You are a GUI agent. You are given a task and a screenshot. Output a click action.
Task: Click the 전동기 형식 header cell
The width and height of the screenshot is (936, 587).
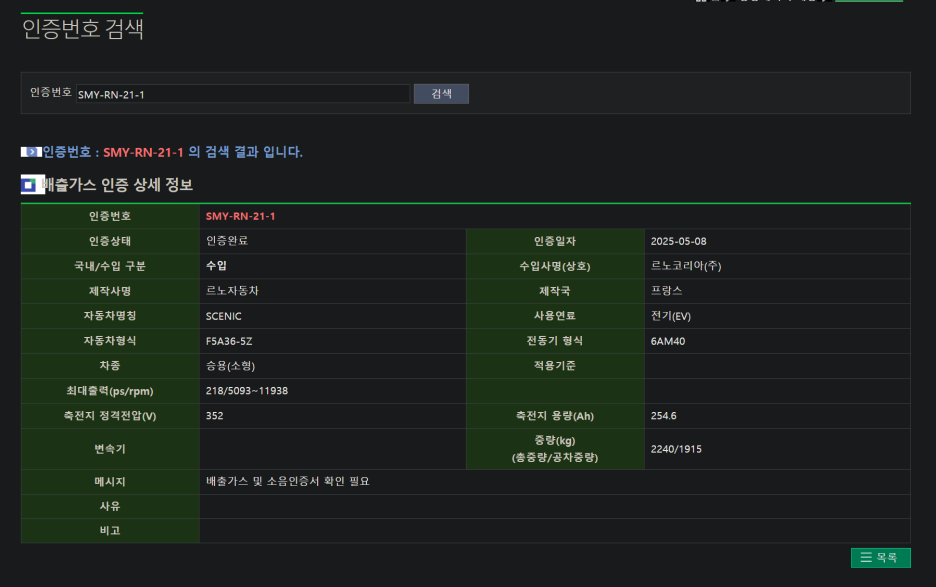click(x=555, y=341)
